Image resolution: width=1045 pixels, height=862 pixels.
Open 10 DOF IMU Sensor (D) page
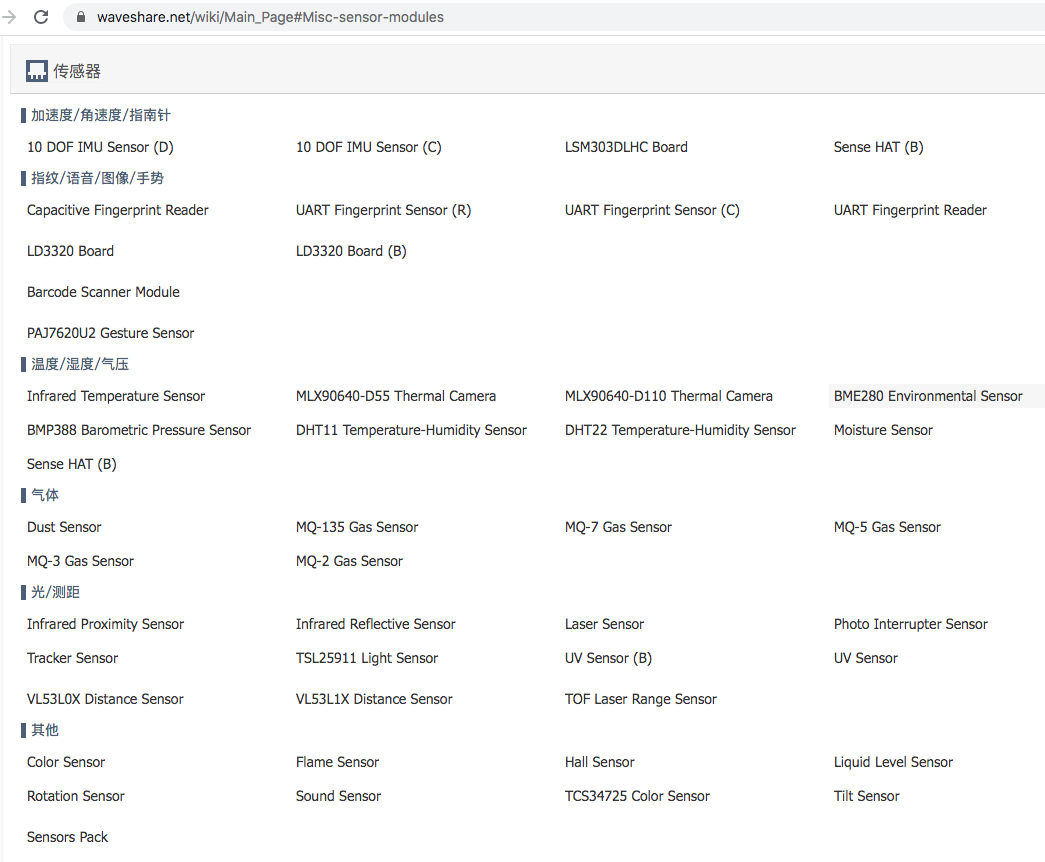(x=100, y=147)
